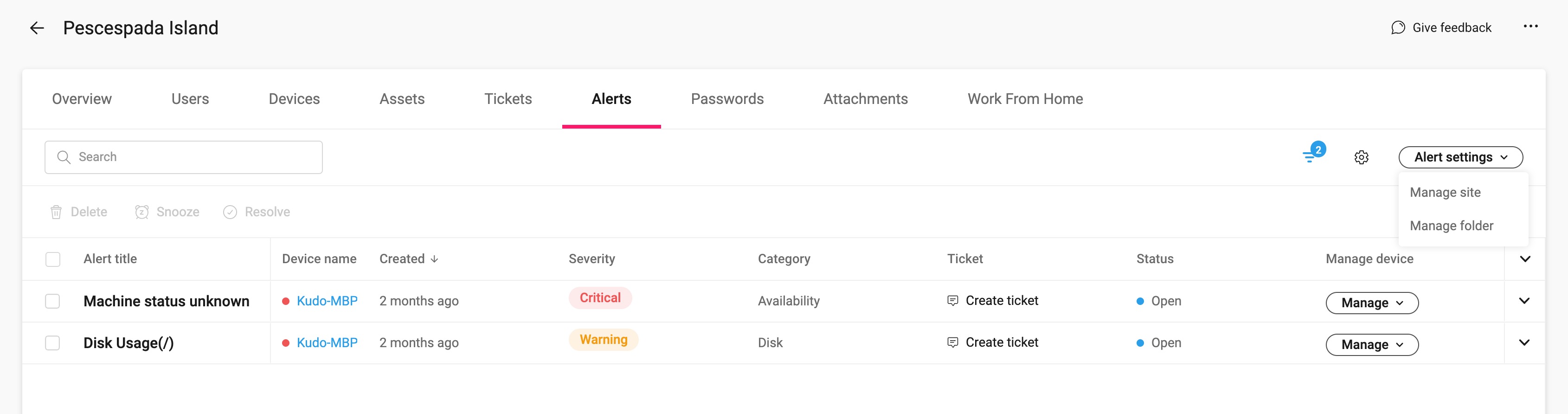This screenshot has width=1568, height=414.
Task: Click '2 months ago' in Machine status row
Action: click(419, 301)
